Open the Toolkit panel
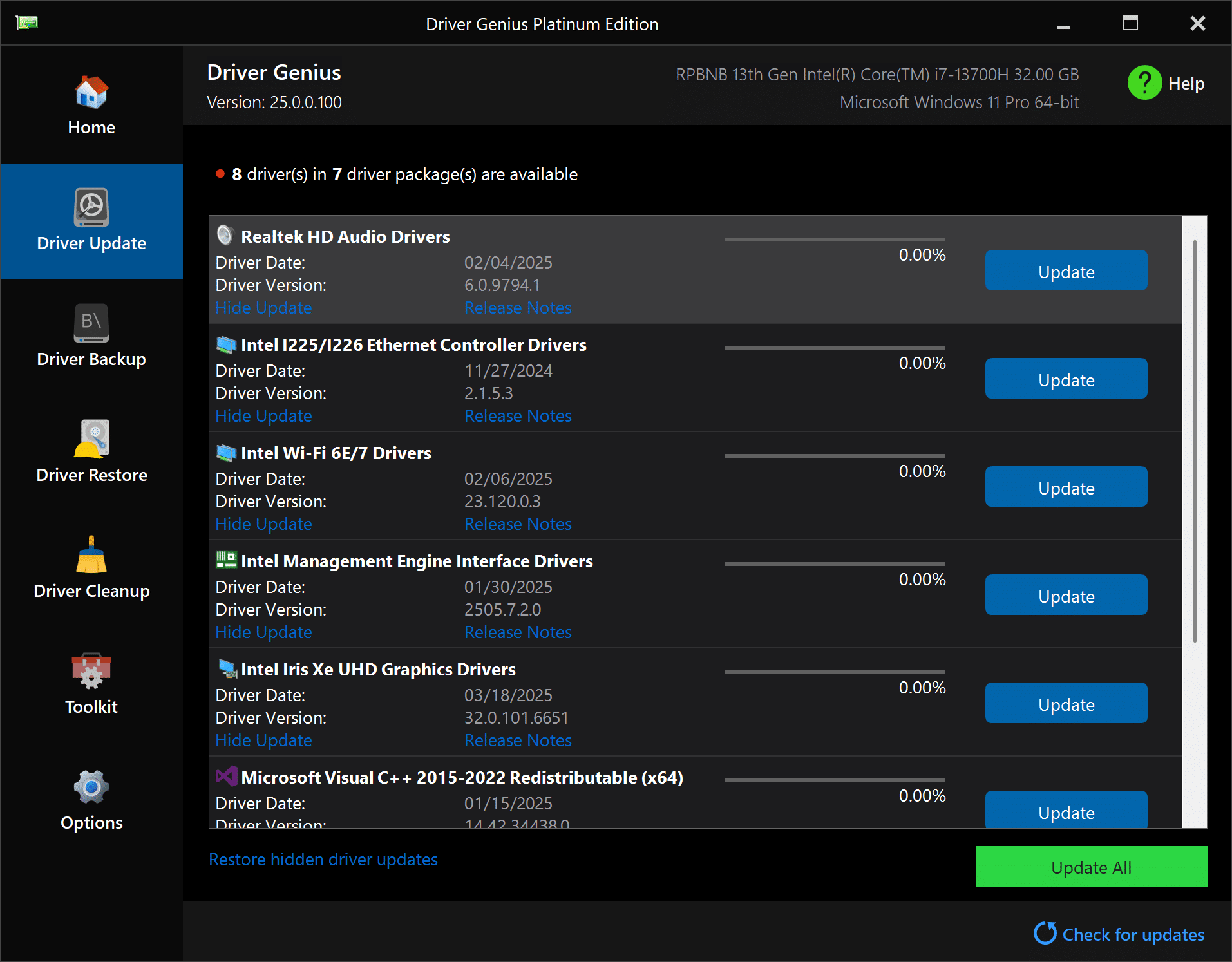The width and height of the screenshot is (1232, 962). [x=91, y=672]
